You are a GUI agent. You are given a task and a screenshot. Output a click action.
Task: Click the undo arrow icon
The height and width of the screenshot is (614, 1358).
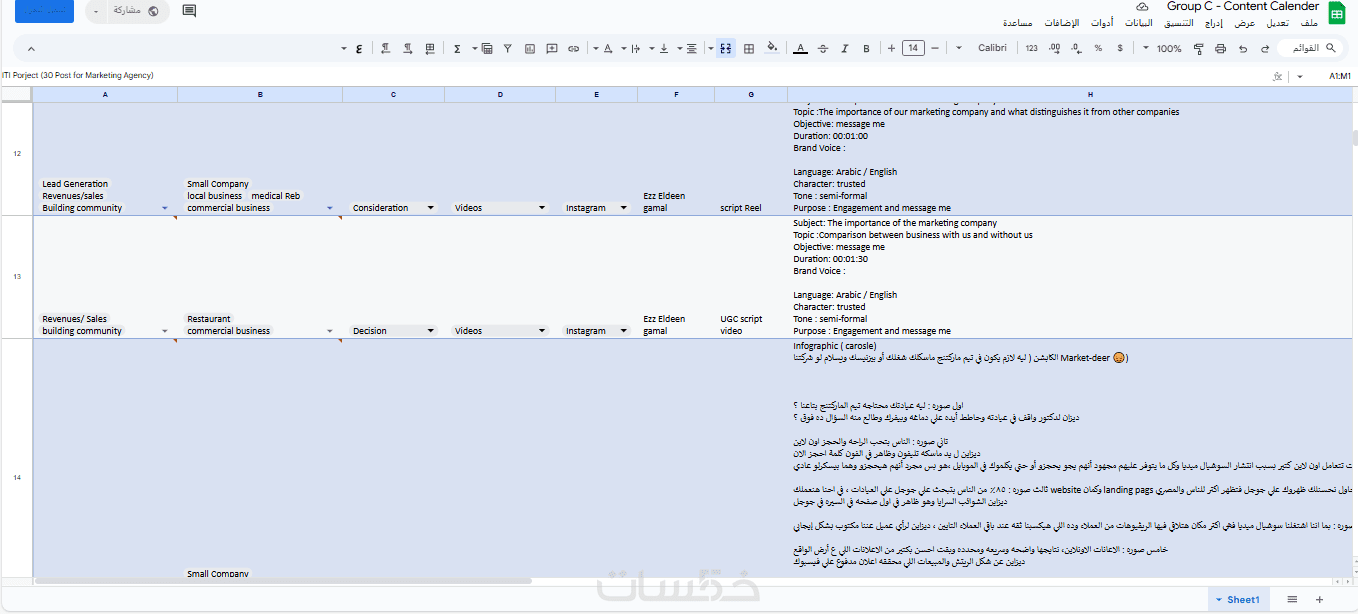click(1242, 48)
